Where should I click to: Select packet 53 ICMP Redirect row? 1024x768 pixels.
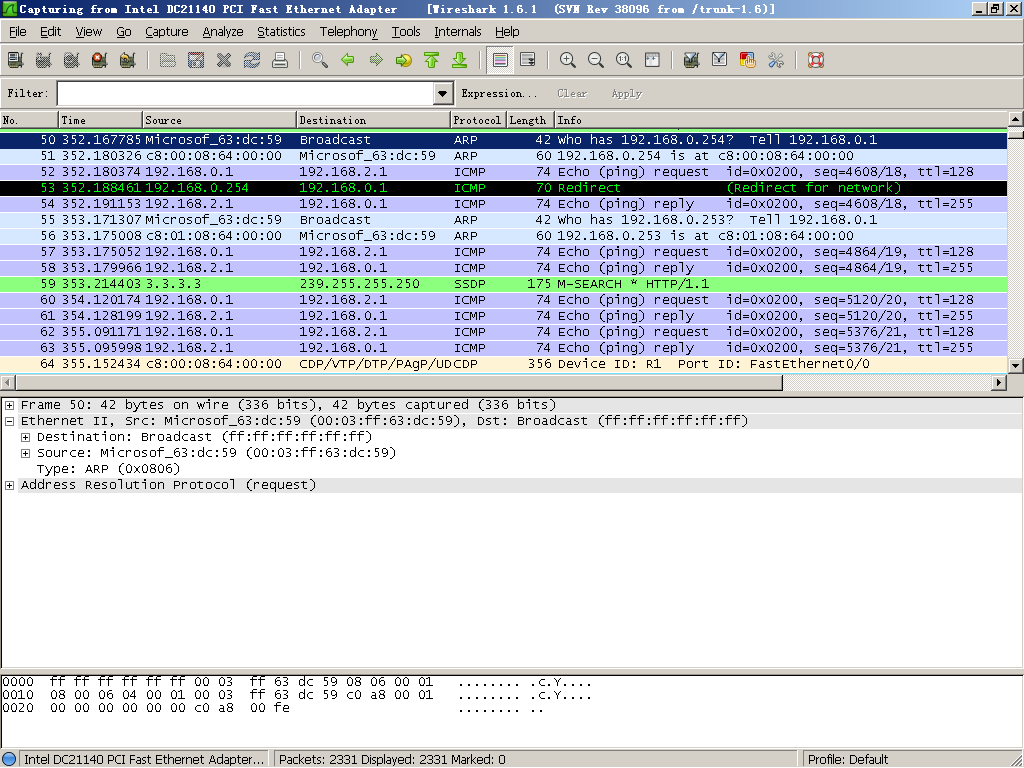pyautogui.click(x=504, y=188)
